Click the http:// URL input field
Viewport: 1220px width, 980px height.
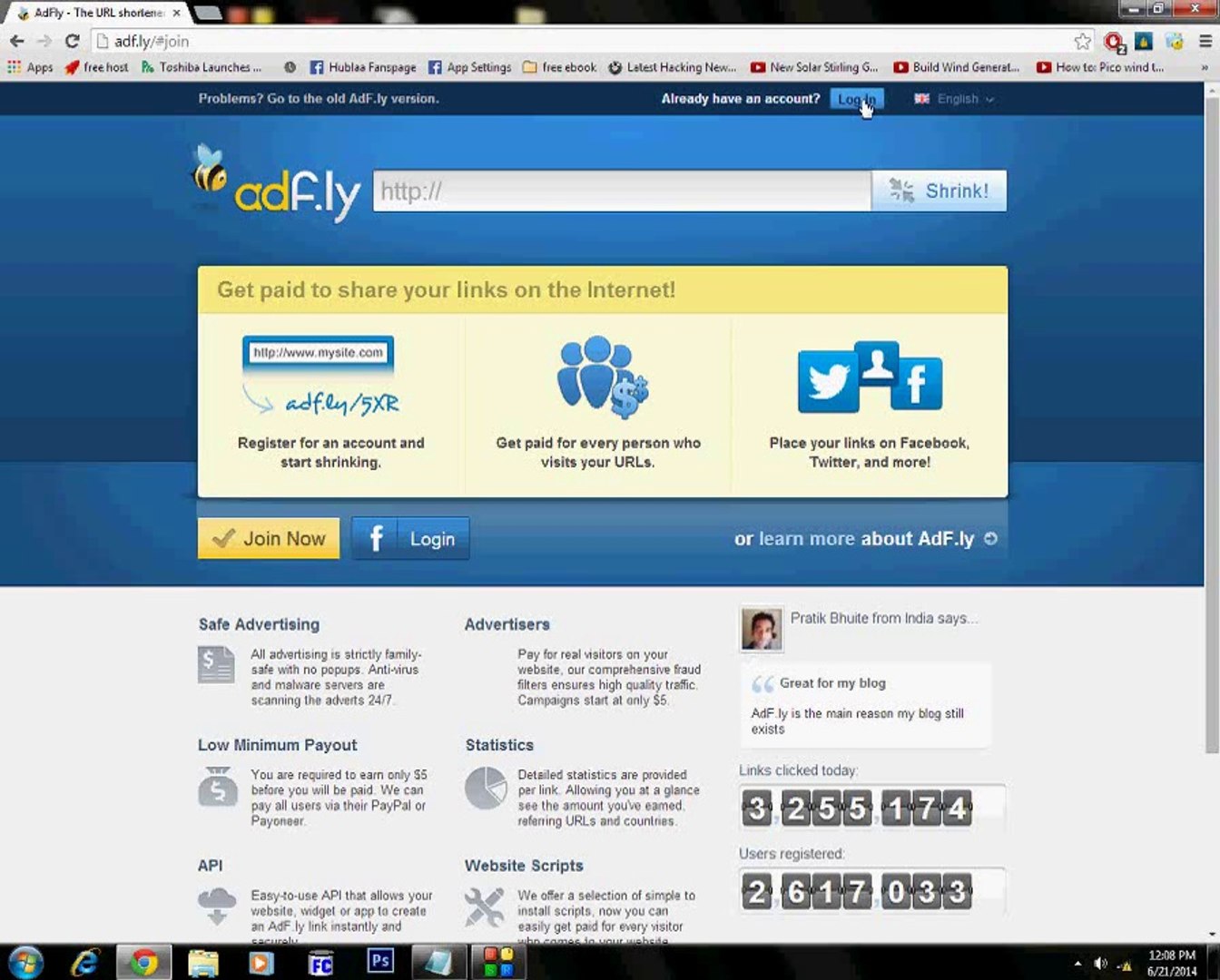coord(622,191)
